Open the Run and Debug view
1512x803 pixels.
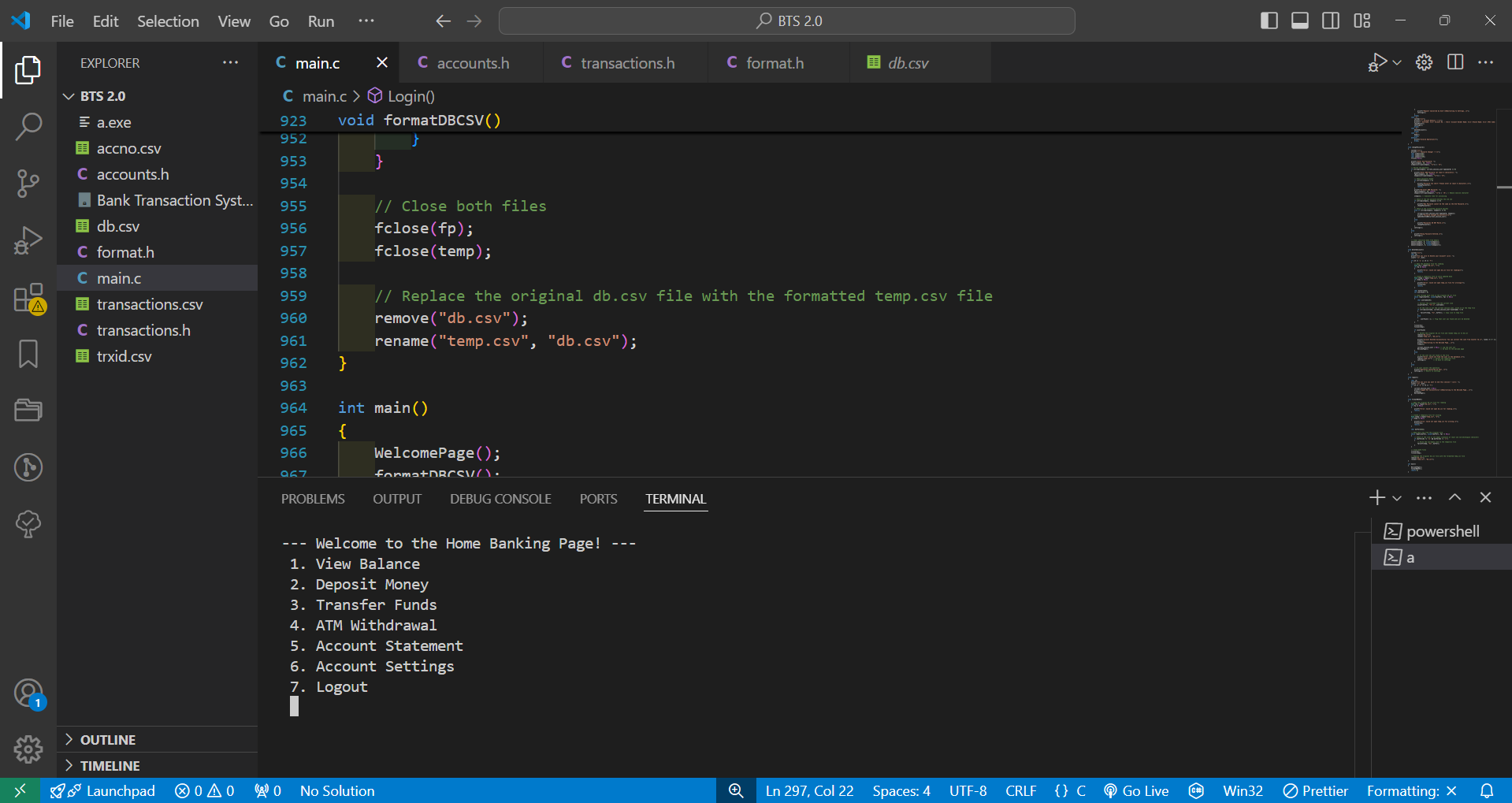(x=28, y=240)
